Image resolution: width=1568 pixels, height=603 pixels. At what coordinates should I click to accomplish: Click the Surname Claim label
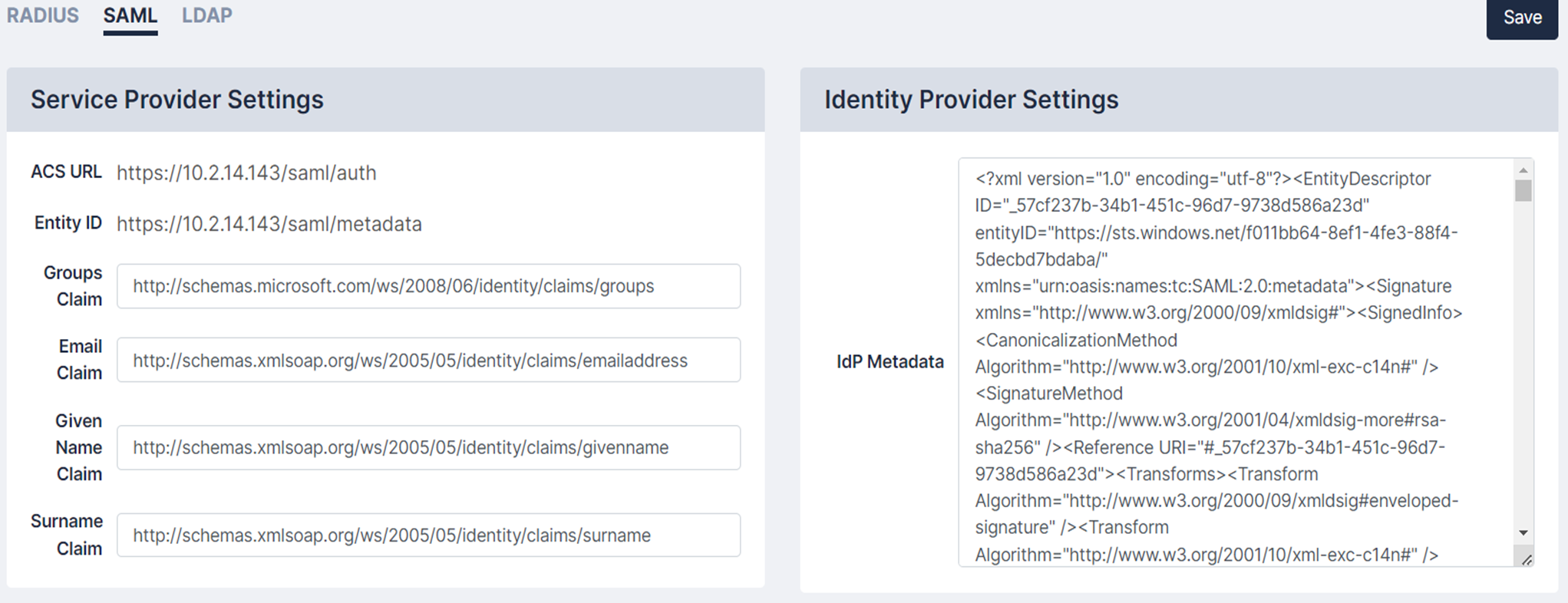[67, 535]
